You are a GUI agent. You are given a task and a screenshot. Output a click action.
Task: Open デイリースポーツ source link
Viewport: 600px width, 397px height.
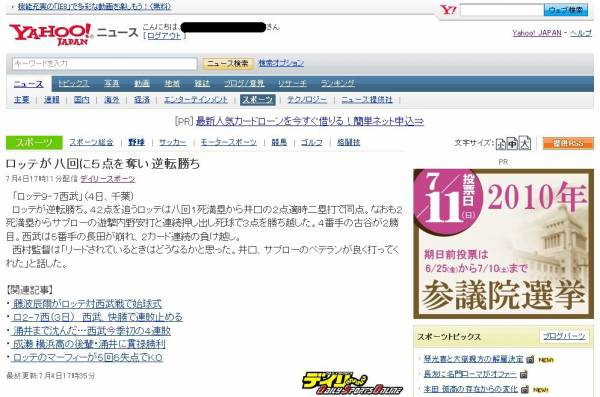click(x=108, y=179)
